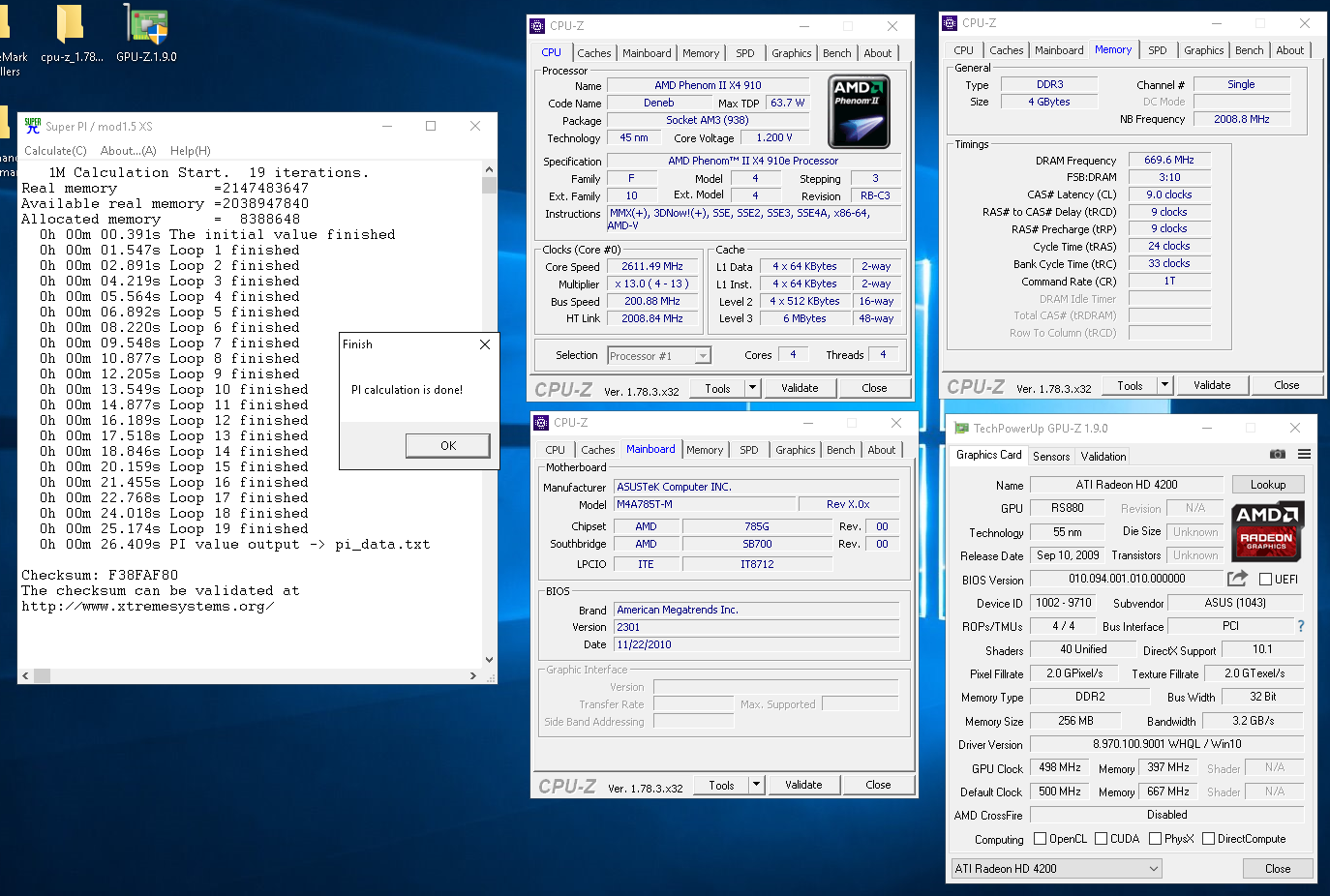Open Bench tab in CPU-Z Mainboard window

[841, 450]
